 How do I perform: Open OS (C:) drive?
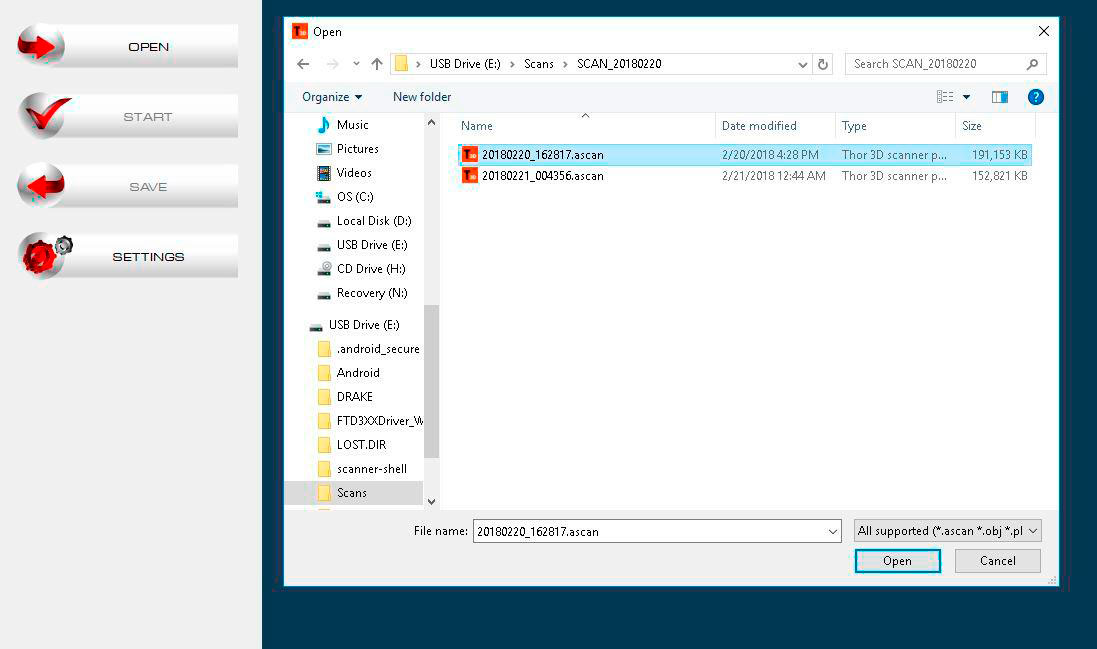[355, 197]
